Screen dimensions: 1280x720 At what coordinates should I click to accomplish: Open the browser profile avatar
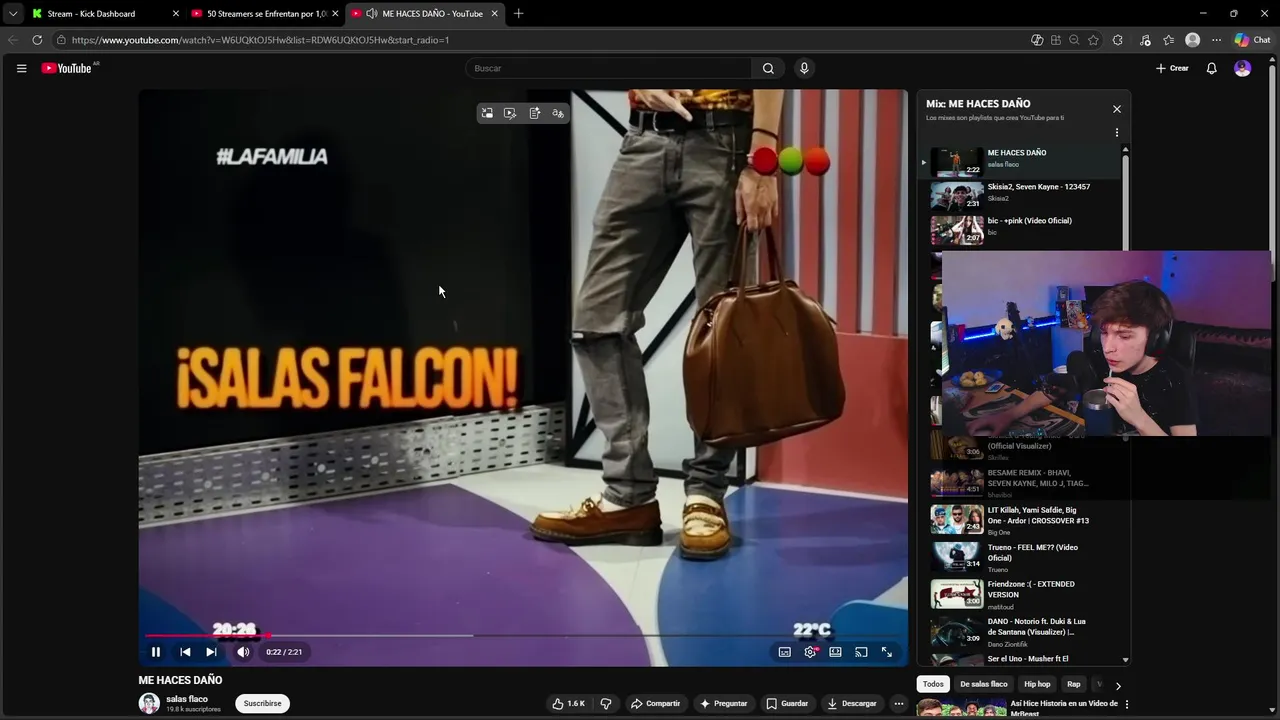coord(1192,40)
